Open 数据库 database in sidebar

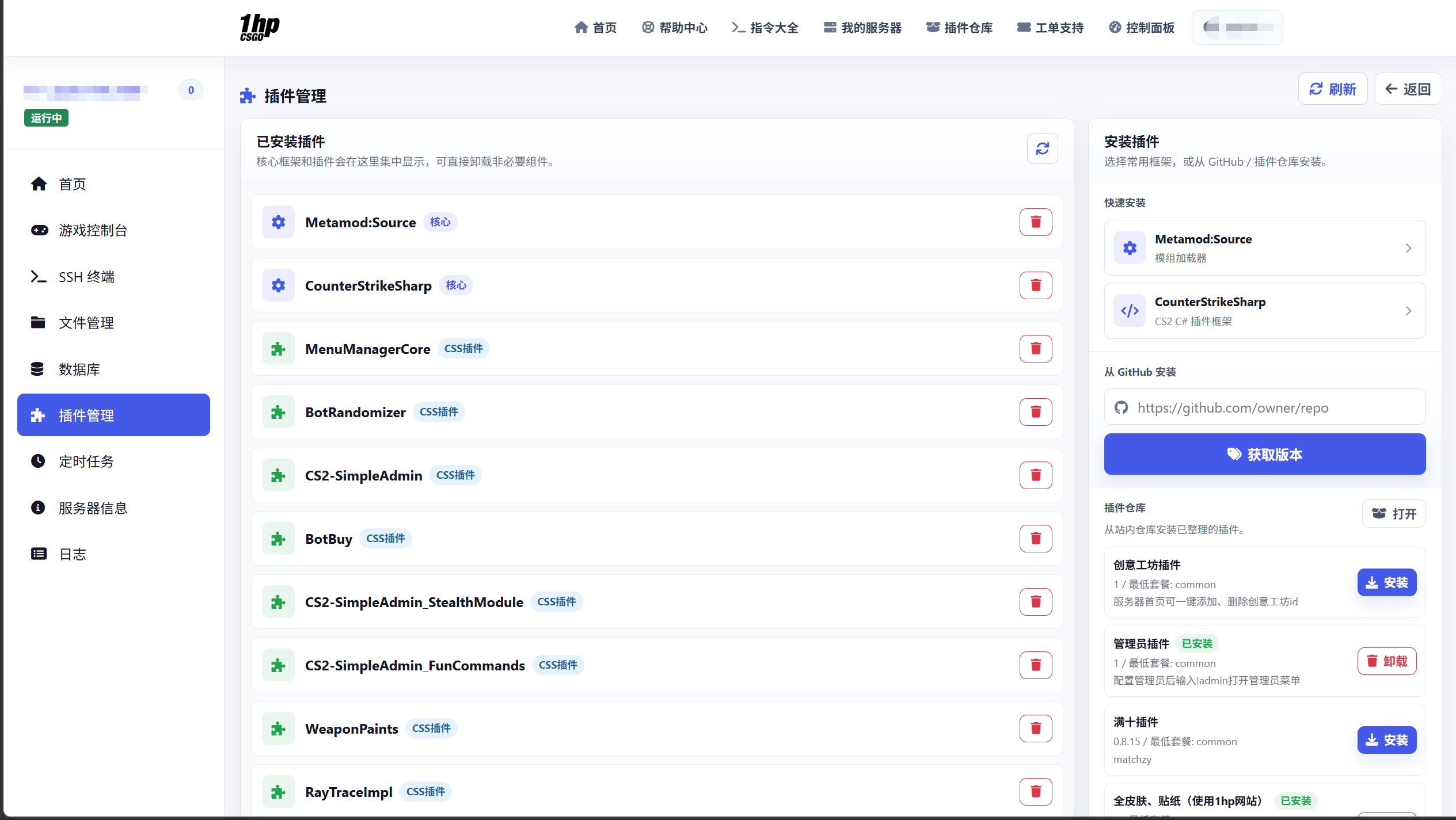click(113, 369)
